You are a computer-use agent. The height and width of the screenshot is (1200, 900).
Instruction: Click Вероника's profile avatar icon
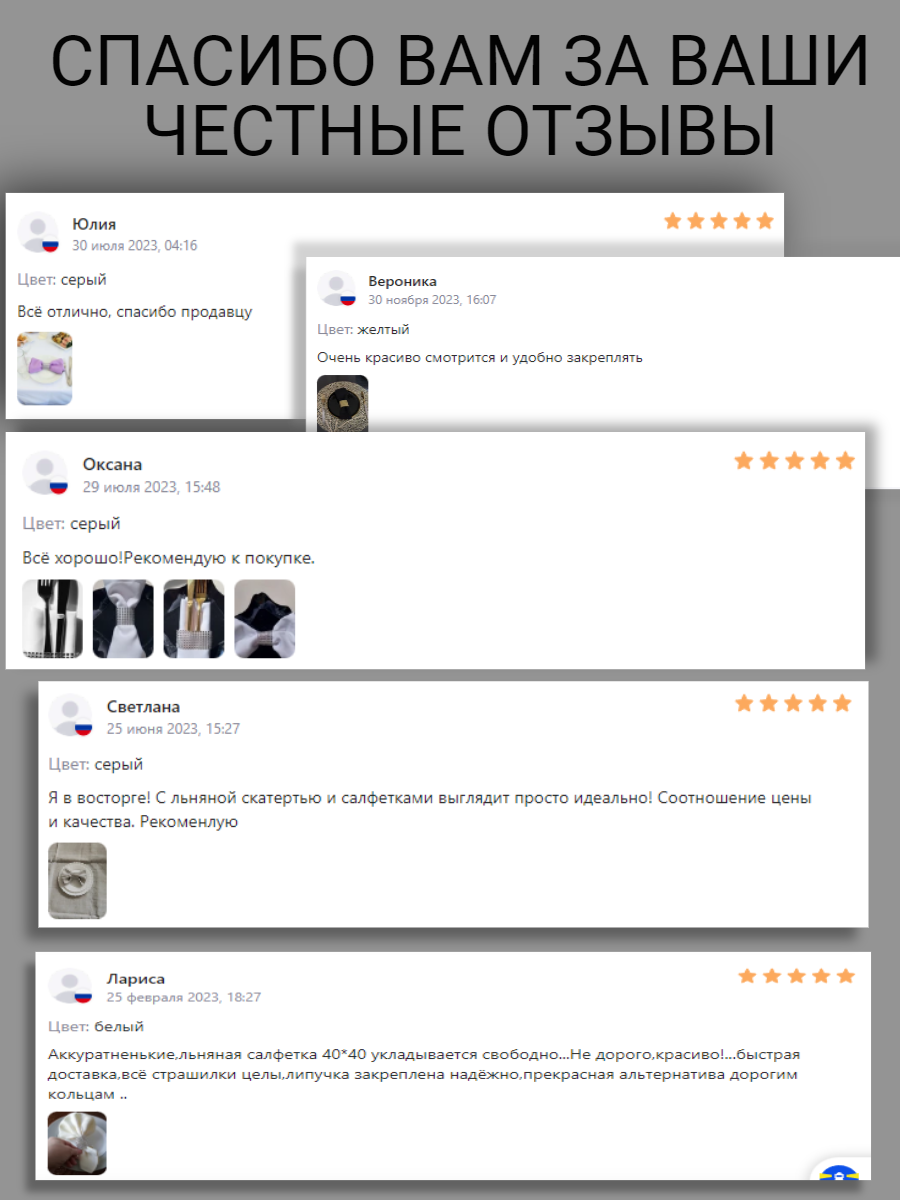tap(337, 288)
